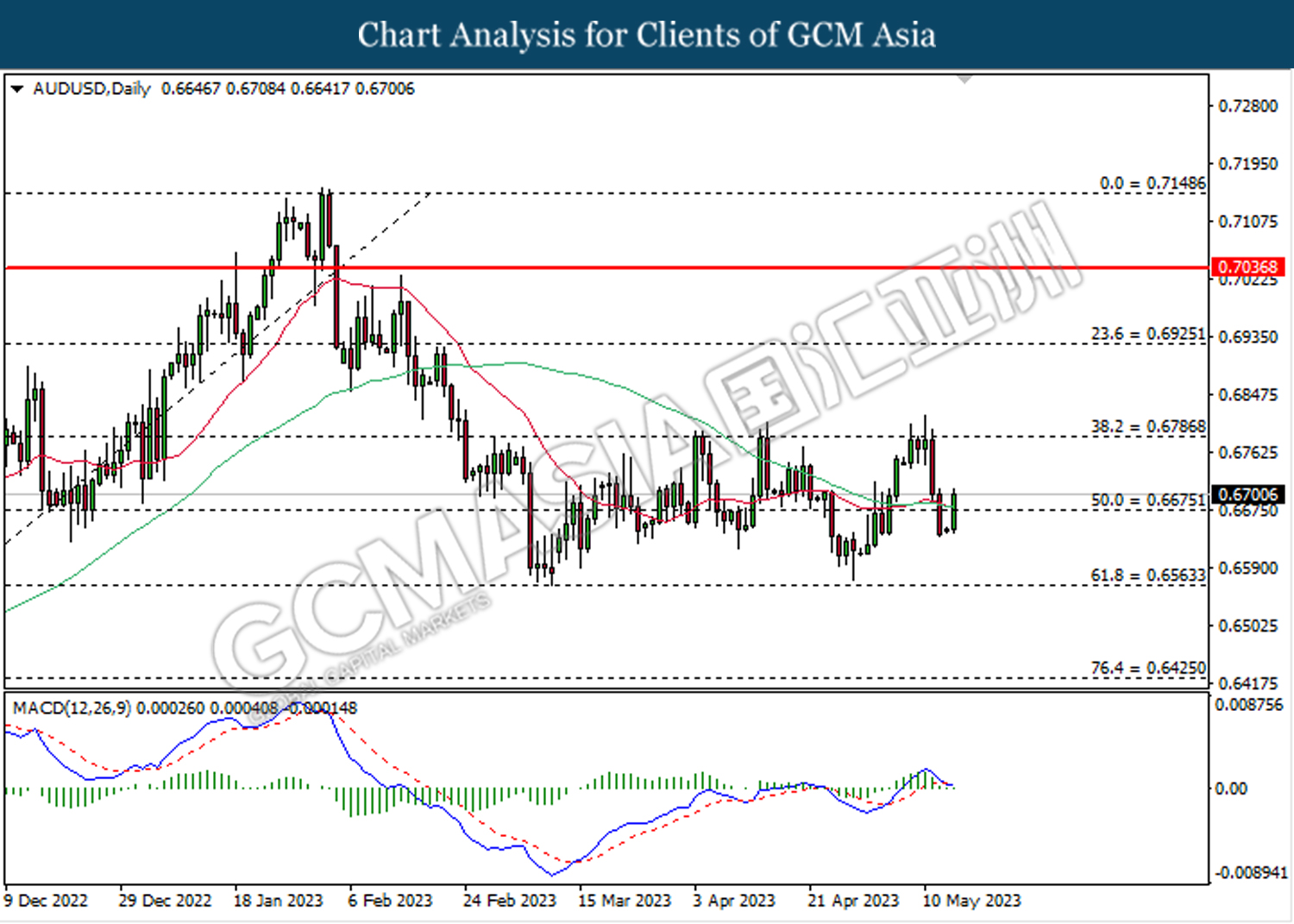Select the black 0.67006 current price tag
1294x924 pixels.
pyautogui.click(x=1247, y=494)
